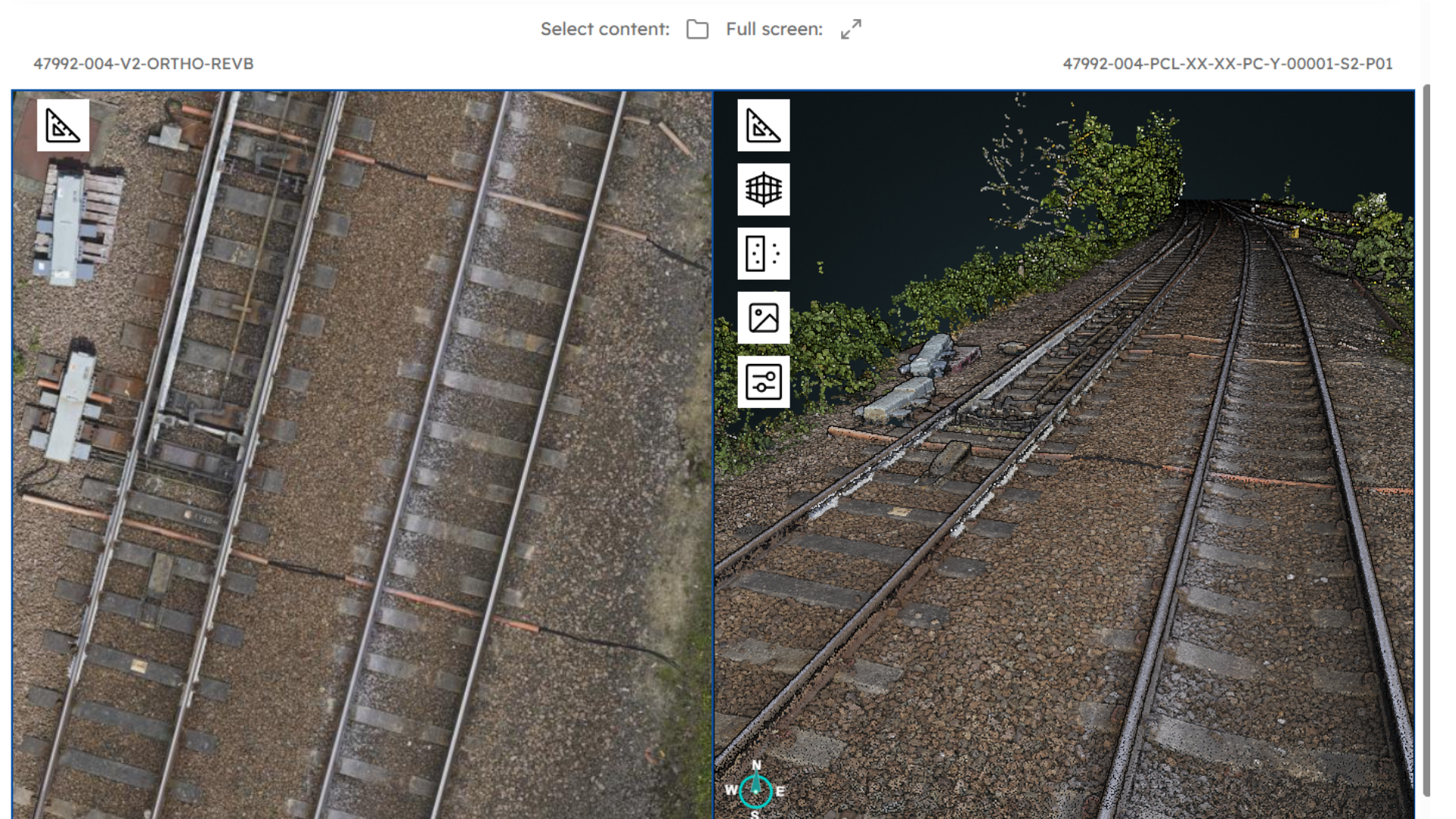Open the sliders settings icon
This screenshot has height=819, width=1456.
tap(763, 381)
